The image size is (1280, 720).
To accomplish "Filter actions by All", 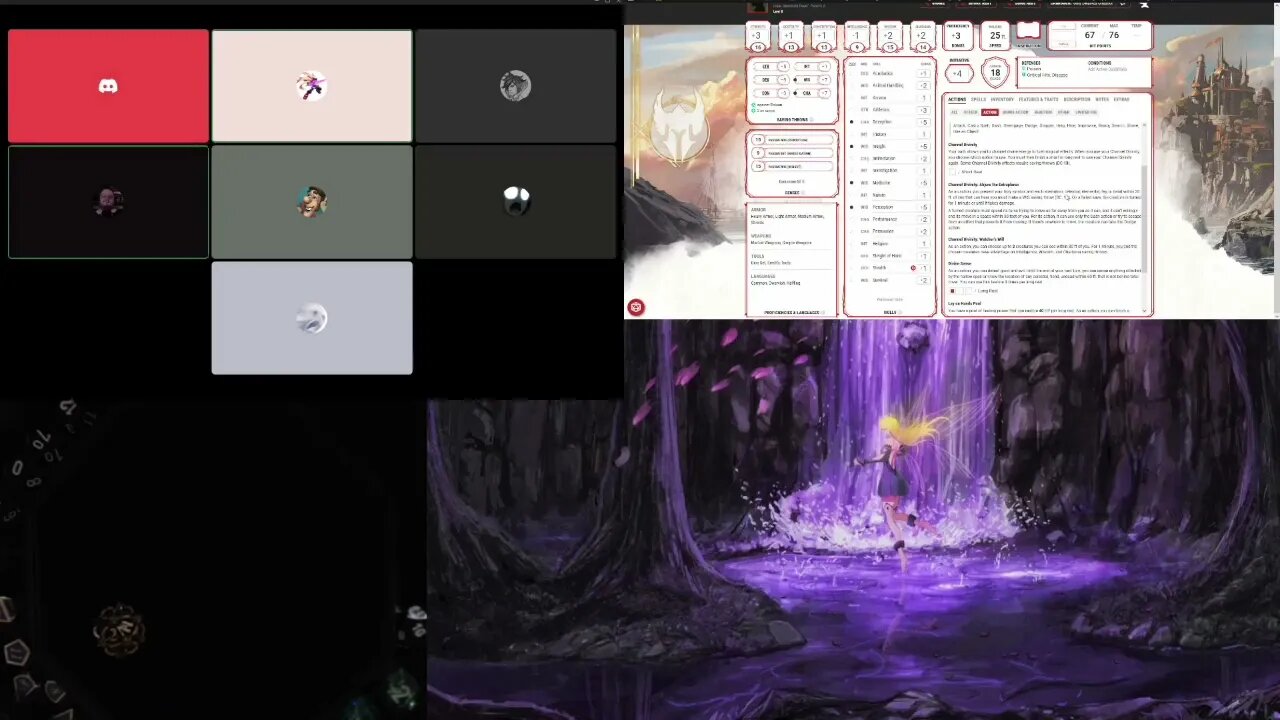I will click(x=954, y=112).
